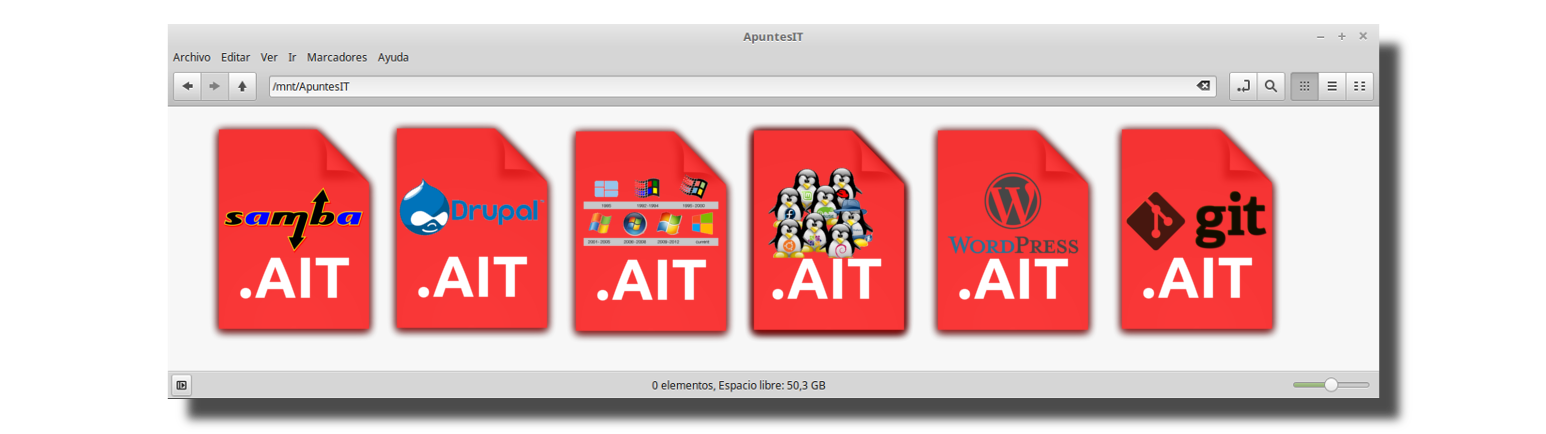The width and height of the screenshot is (1546, 434).
Task: Open the Editar menu
Action: click(x=235, y=57)
